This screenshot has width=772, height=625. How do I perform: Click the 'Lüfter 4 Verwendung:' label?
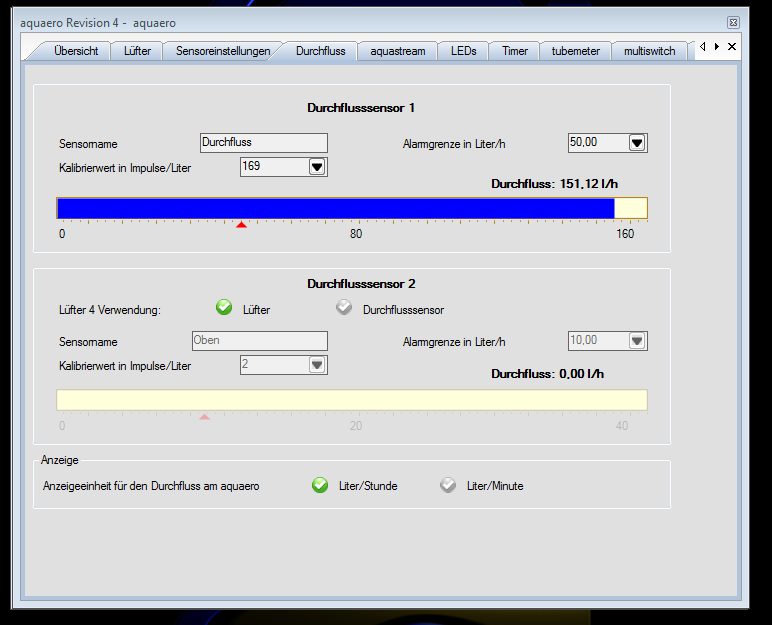110,310
